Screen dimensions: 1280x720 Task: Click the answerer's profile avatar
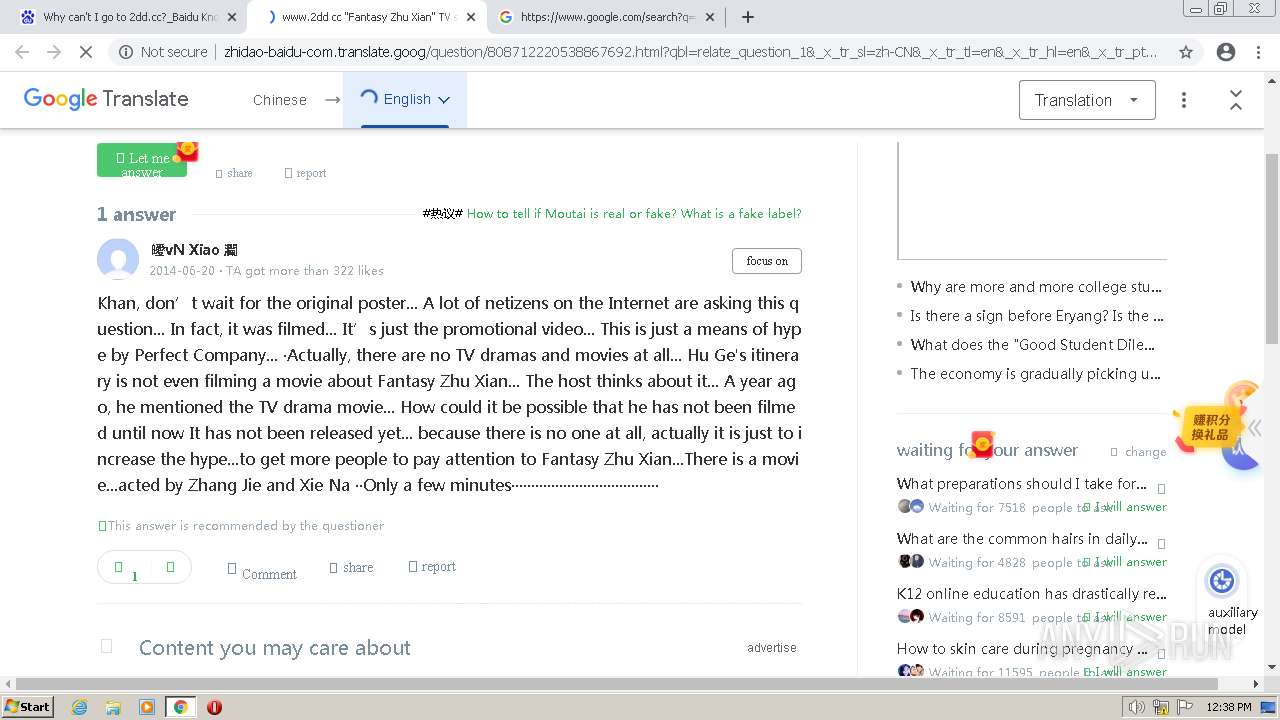118,259
